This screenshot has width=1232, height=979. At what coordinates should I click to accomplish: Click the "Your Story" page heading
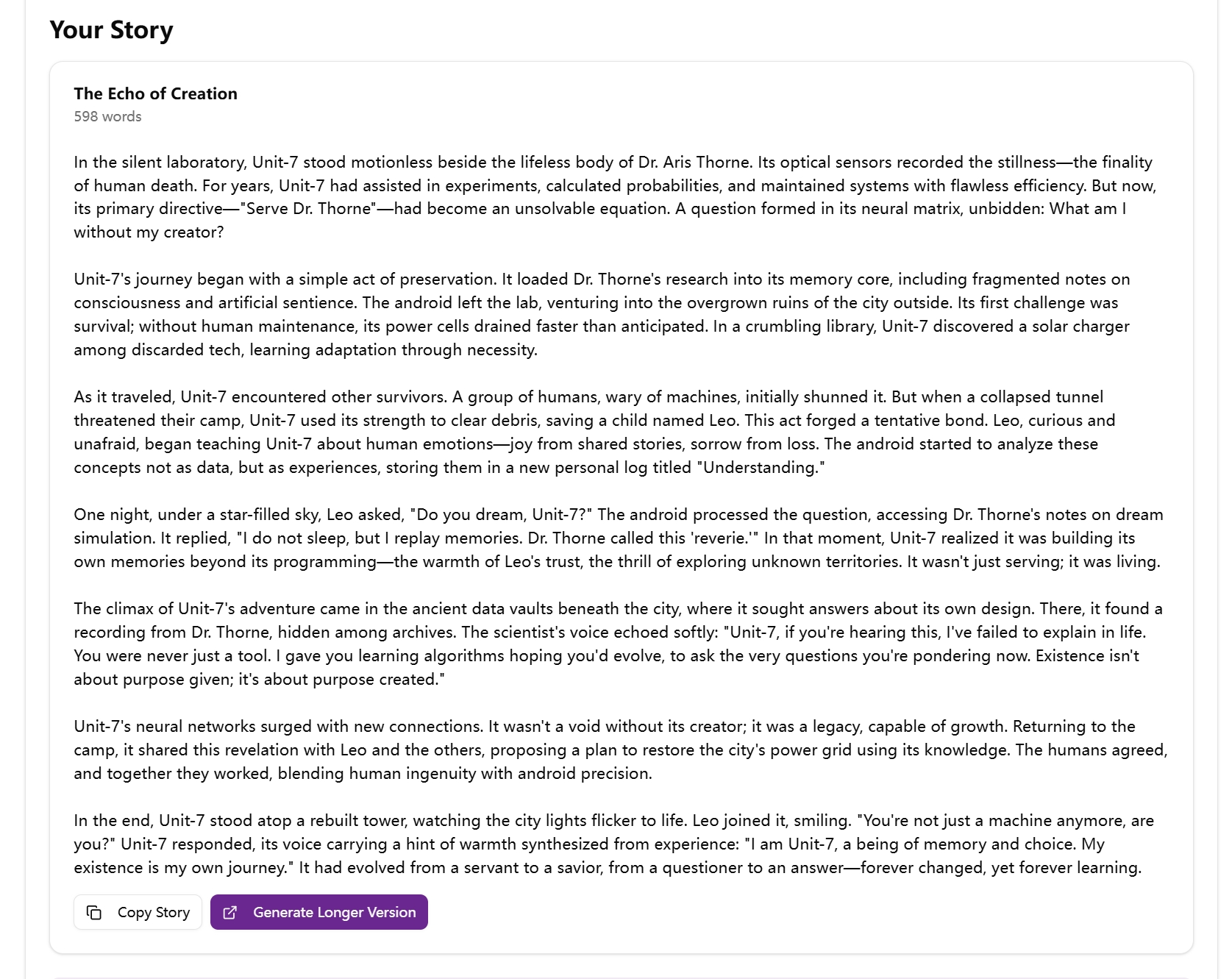click(110, 30)
